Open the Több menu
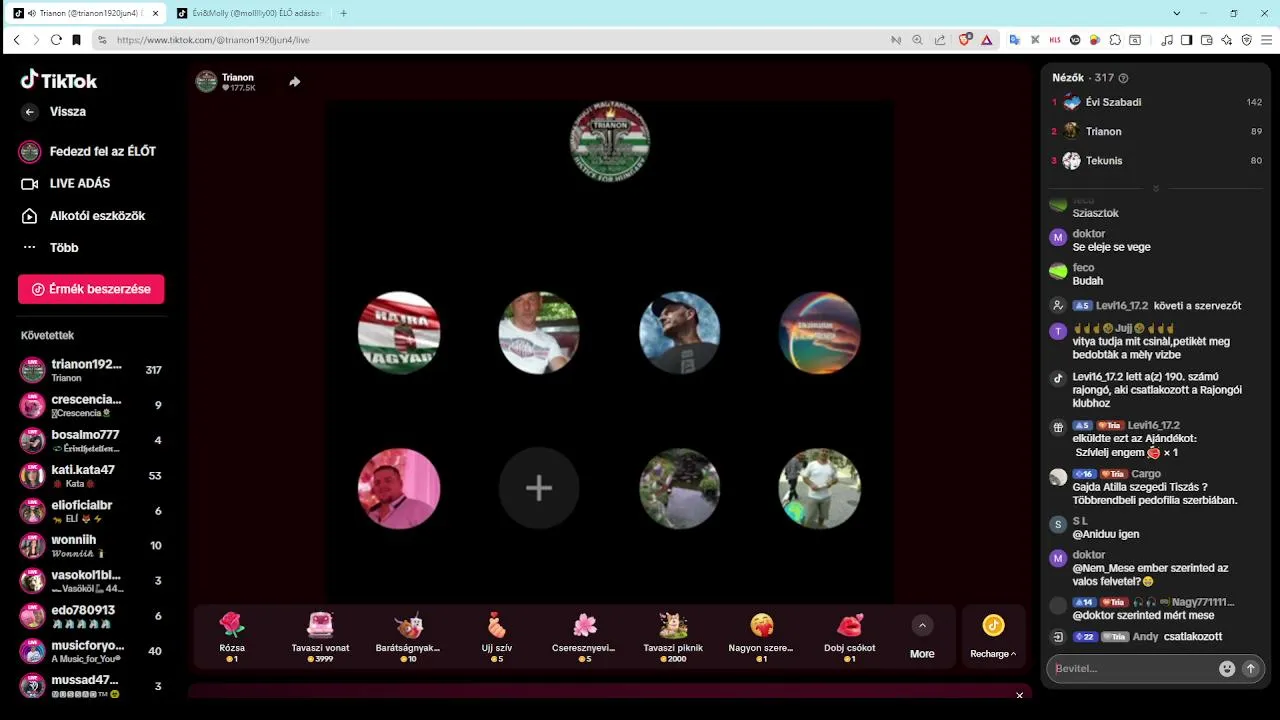 pyautogui.click(x=50, y=248)
